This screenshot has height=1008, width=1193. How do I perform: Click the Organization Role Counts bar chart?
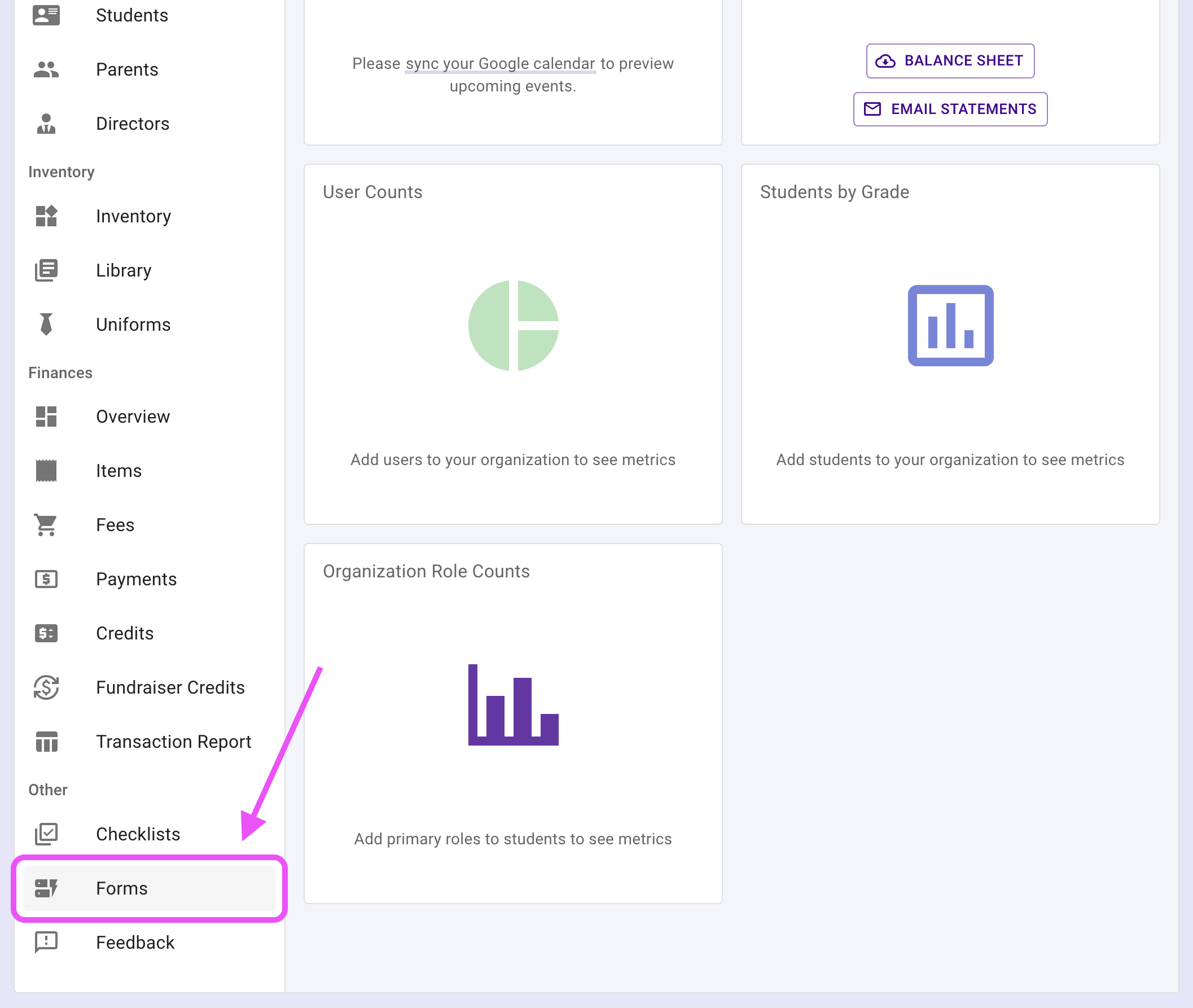point(512,704)
